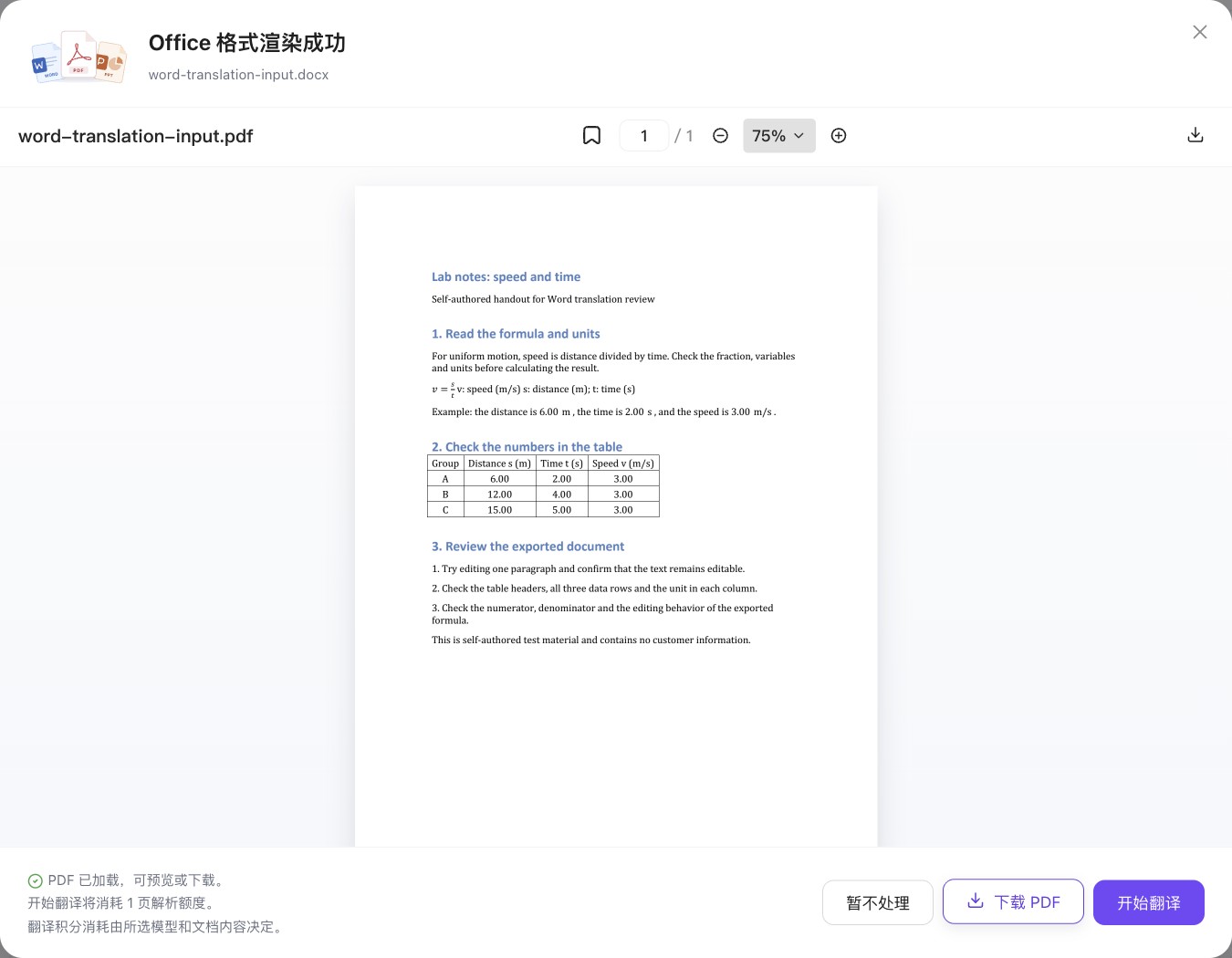The image size is (1232, 958).
Task: Click the 翻译积分消耗 note text
Action: coord(158,927)
